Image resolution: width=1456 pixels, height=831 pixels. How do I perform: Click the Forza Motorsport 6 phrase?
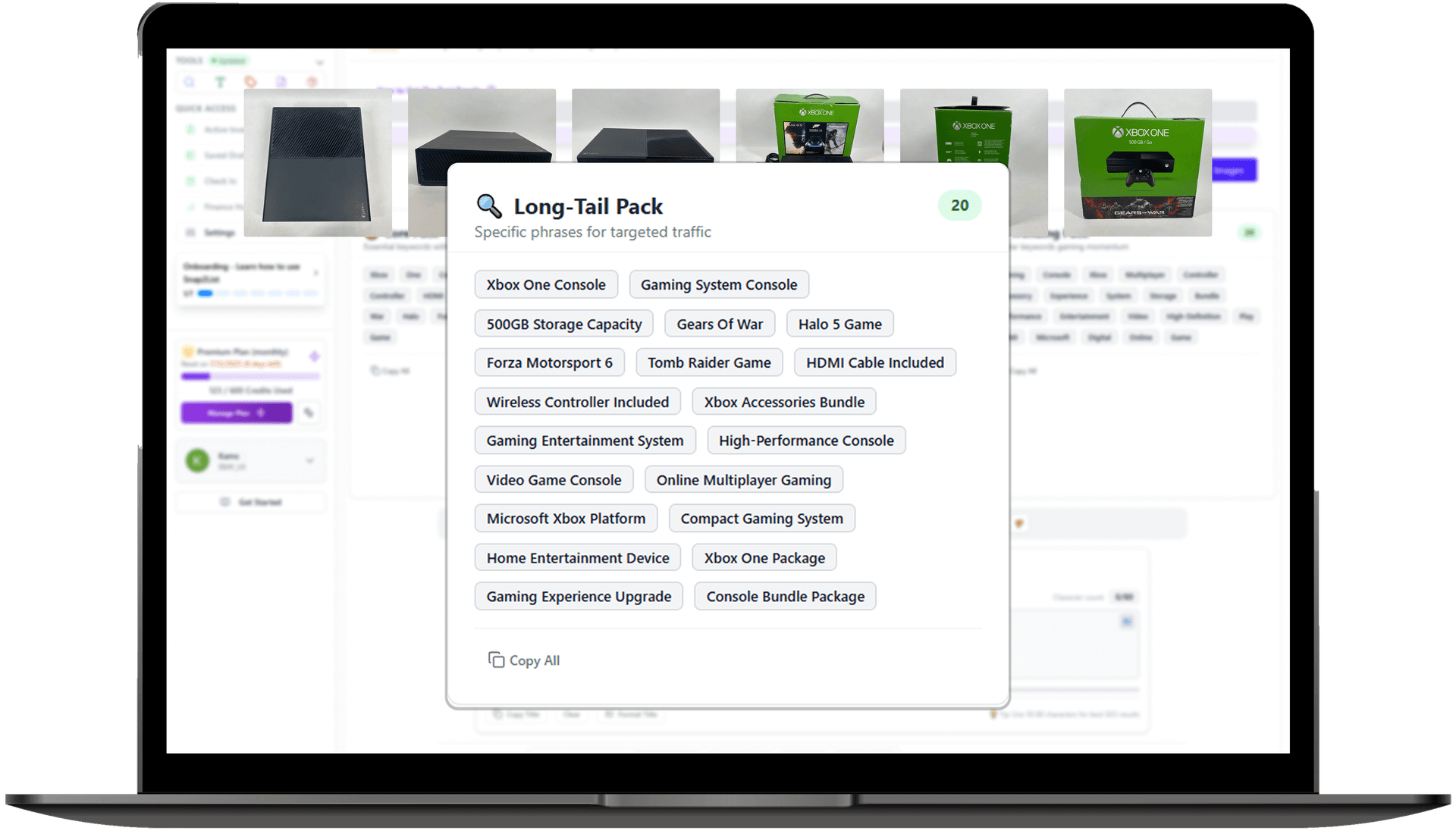[549, 362]
